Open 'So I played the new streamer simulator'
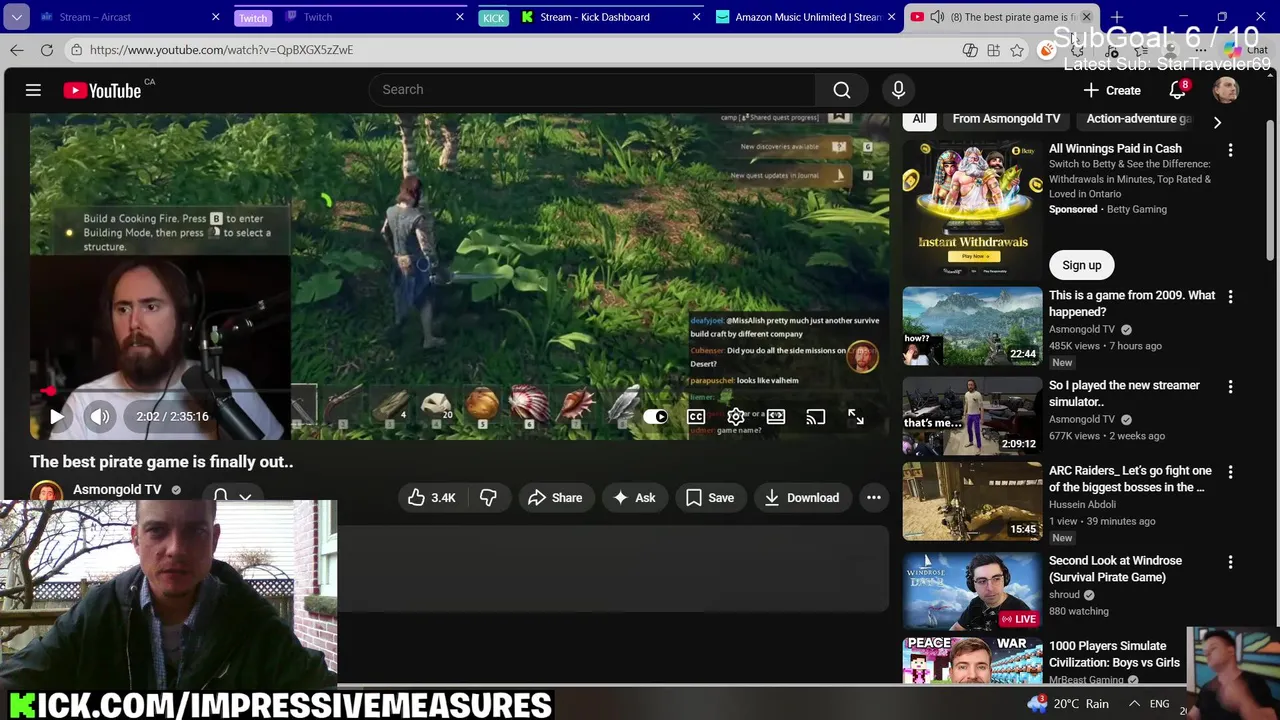 pos(1124,393)
